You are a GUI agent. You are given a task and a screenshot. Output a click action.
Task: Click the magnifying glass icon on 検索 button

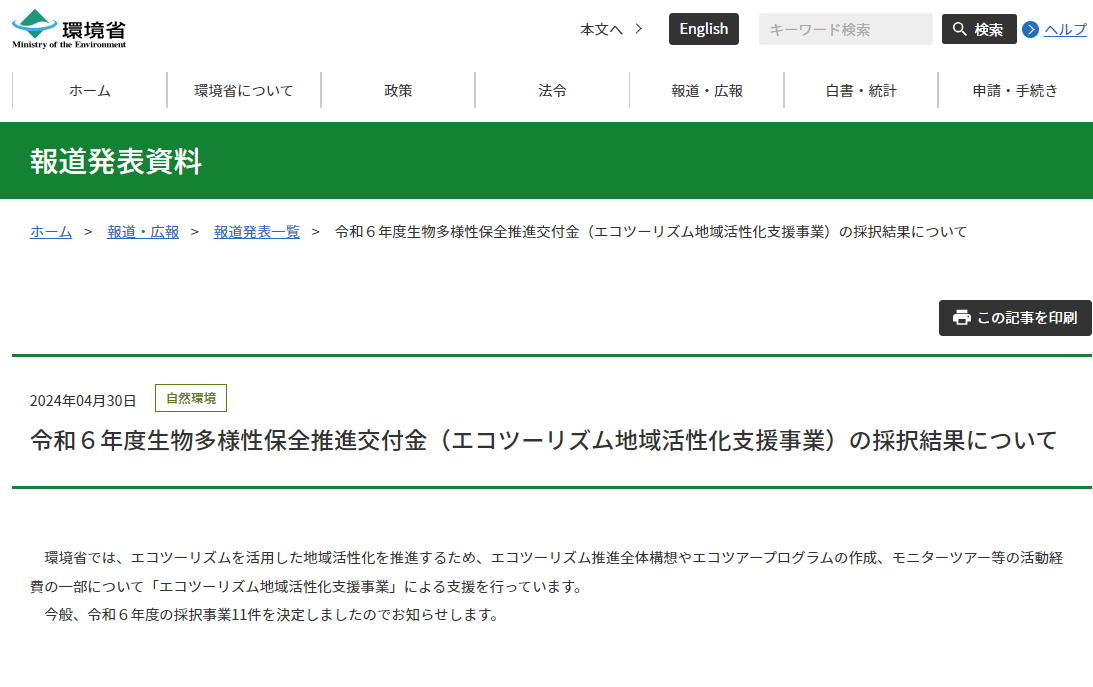coord(961,29)
